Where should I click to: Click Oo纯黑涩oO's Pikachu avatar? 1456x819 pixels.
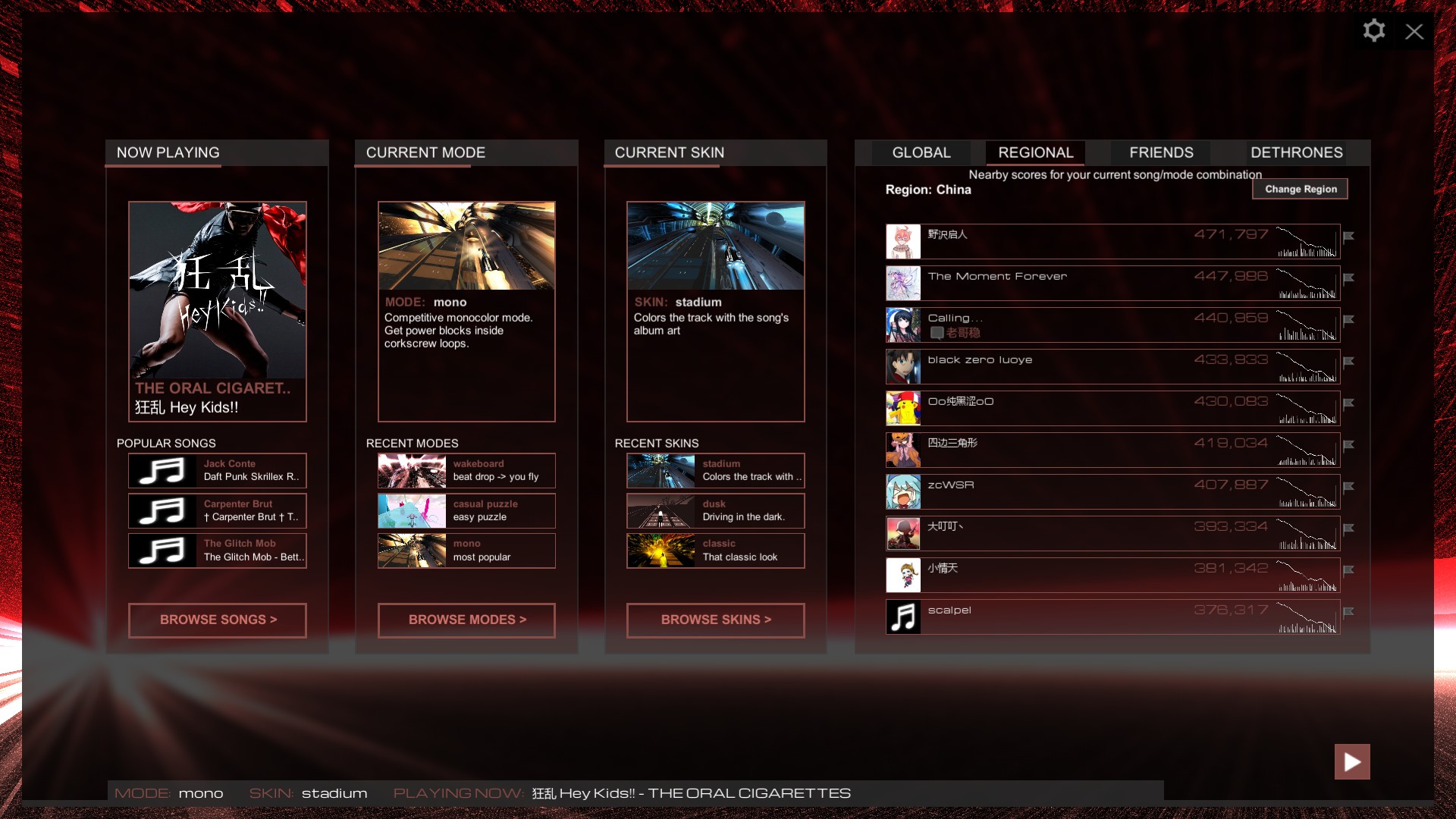(903, 408)
